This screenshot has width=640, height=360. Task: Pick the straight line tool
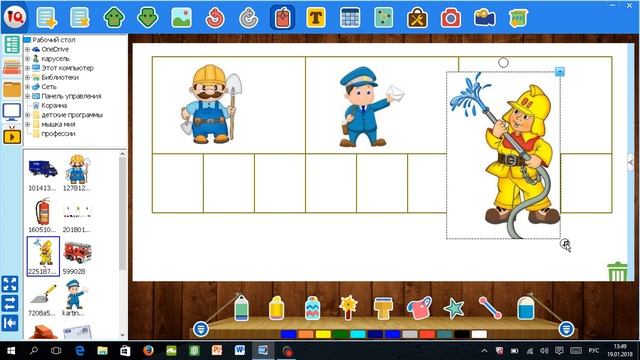490,307
